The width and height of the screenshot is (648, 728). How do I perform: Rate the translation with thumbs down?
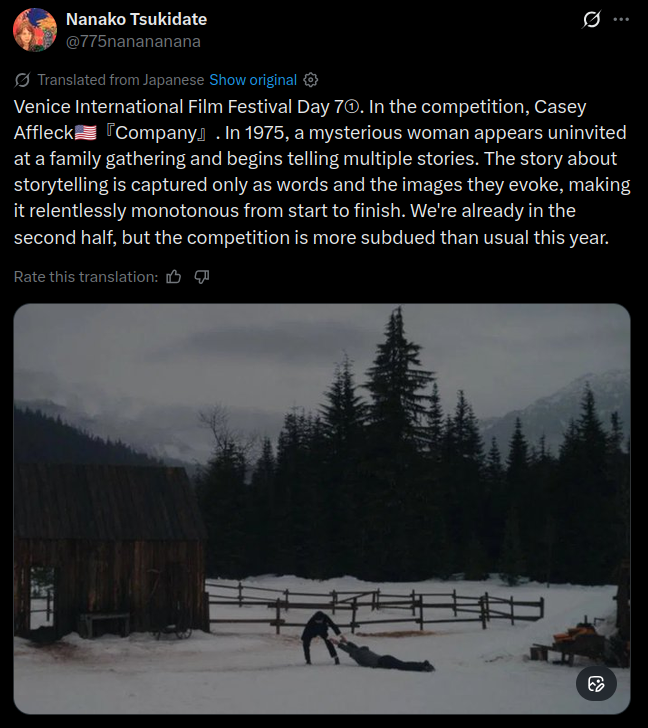(201, 277)
